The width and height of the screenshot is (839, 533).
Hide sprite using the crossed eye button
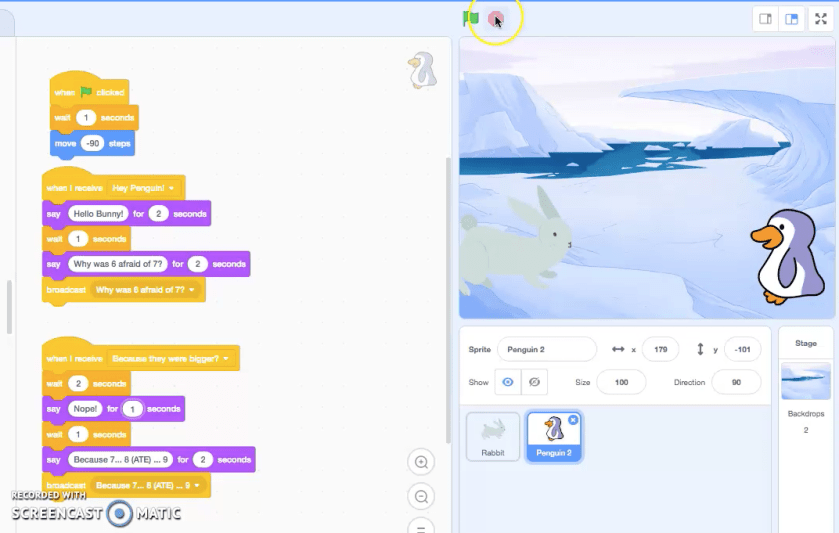(535, 382)
